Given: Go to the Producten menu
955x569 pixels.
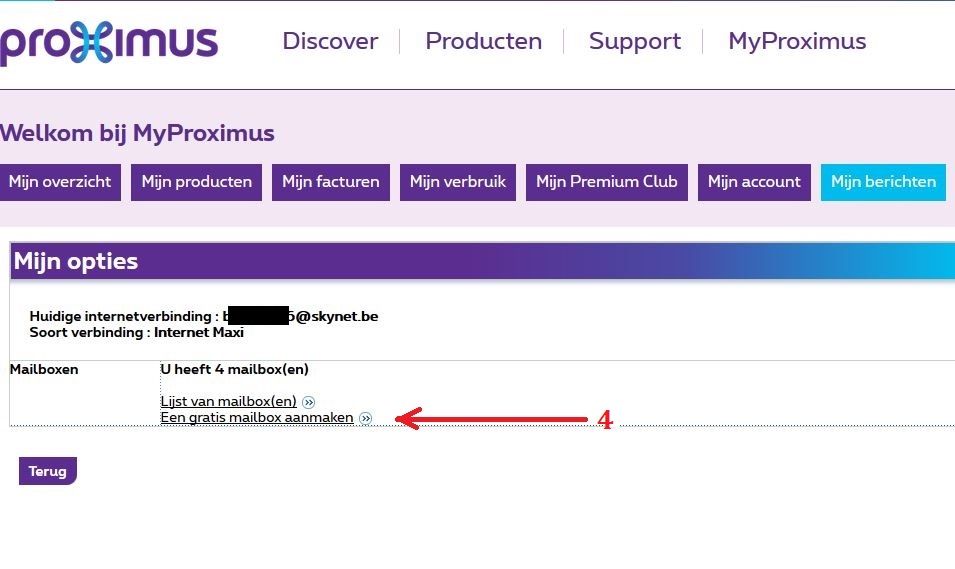Looking at the screenshot, I should pyautogui.click(x=483, y=42).
